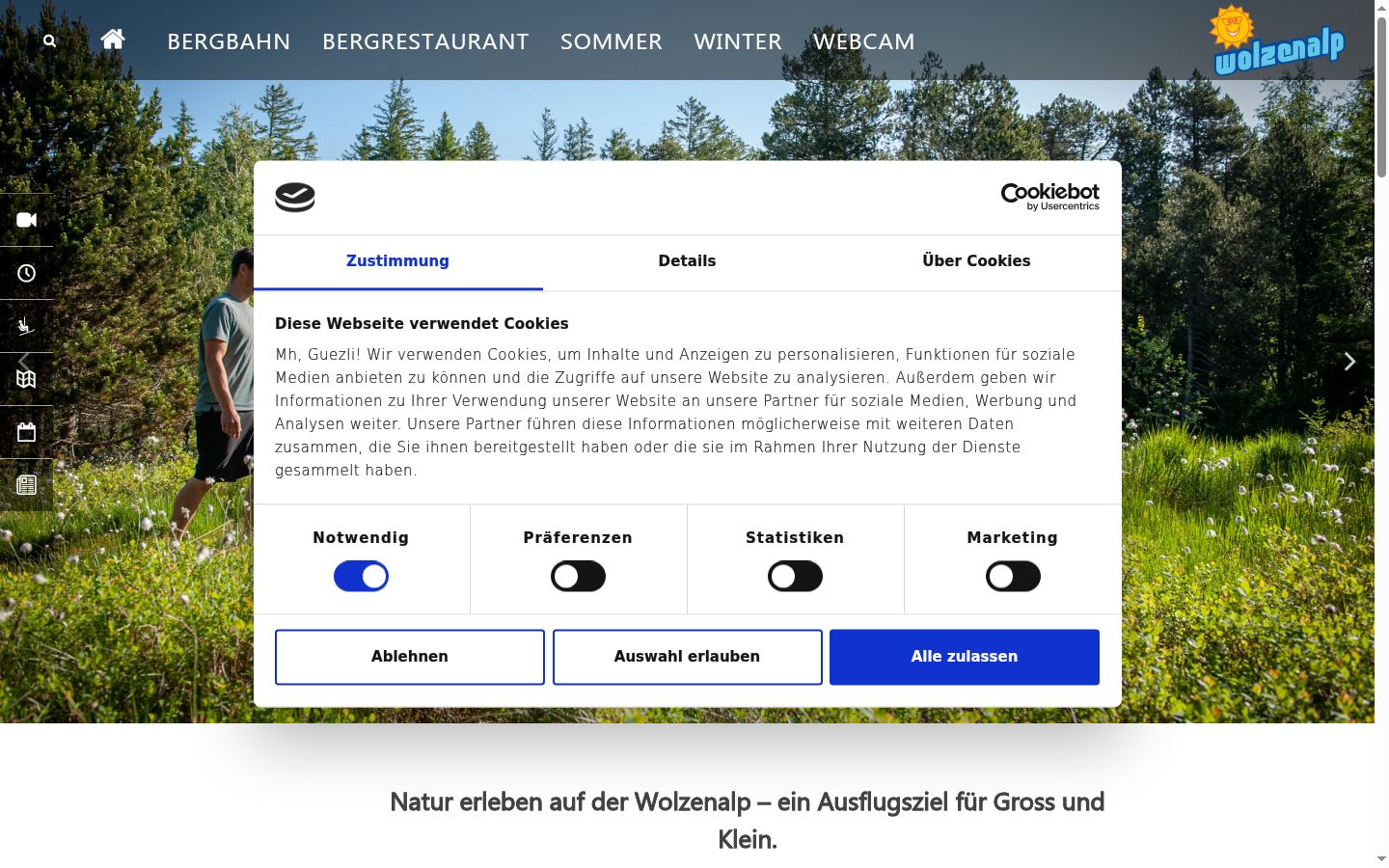Toggle the Notwendig cookie switch
This screenshot has width=1389, height=868.
[361, 577]
